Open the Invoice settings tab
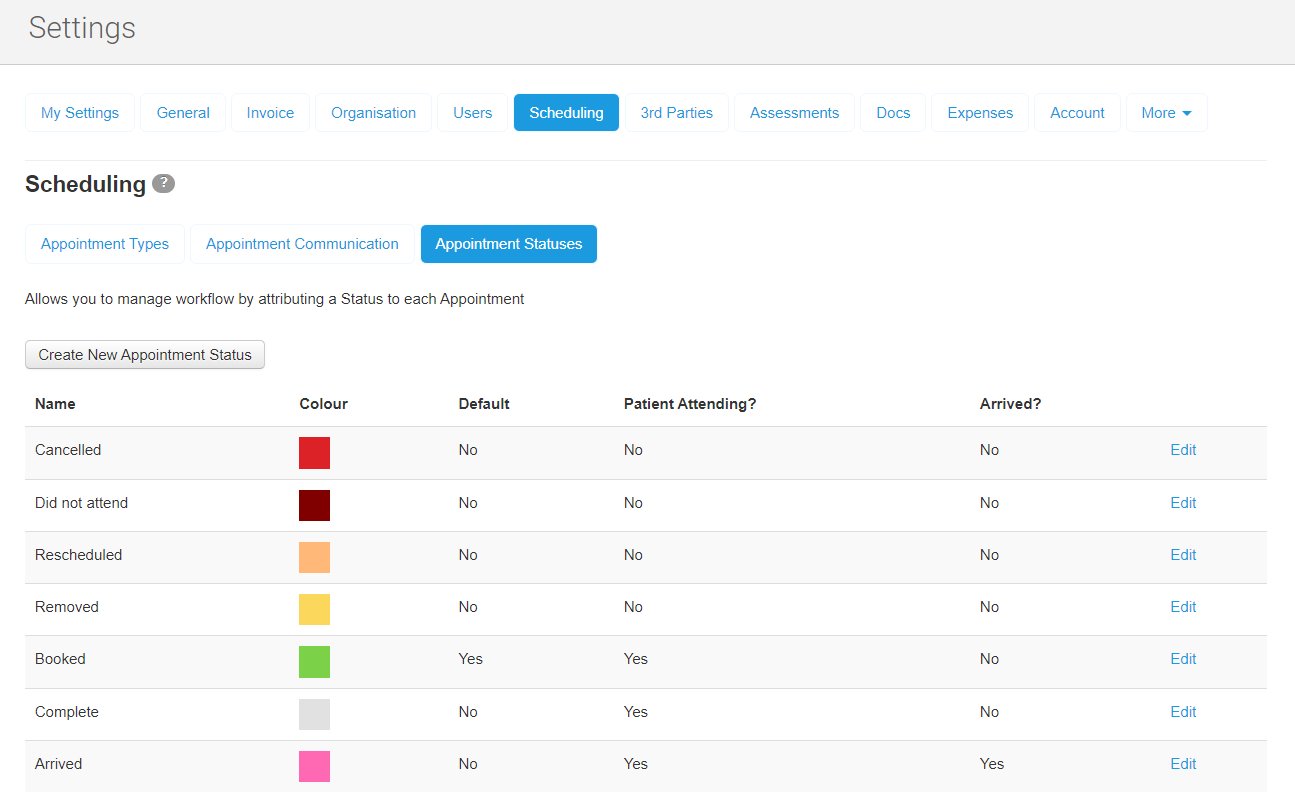Image resolution: width=1295 pixels, height=798 pixels. point(270,113)
